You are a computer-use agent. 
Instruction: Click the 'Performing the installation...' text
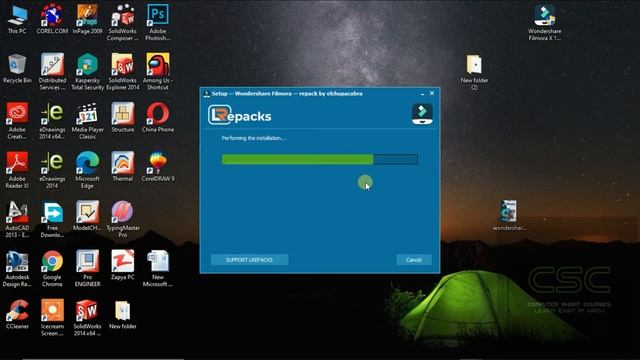(x=253, y=138)
